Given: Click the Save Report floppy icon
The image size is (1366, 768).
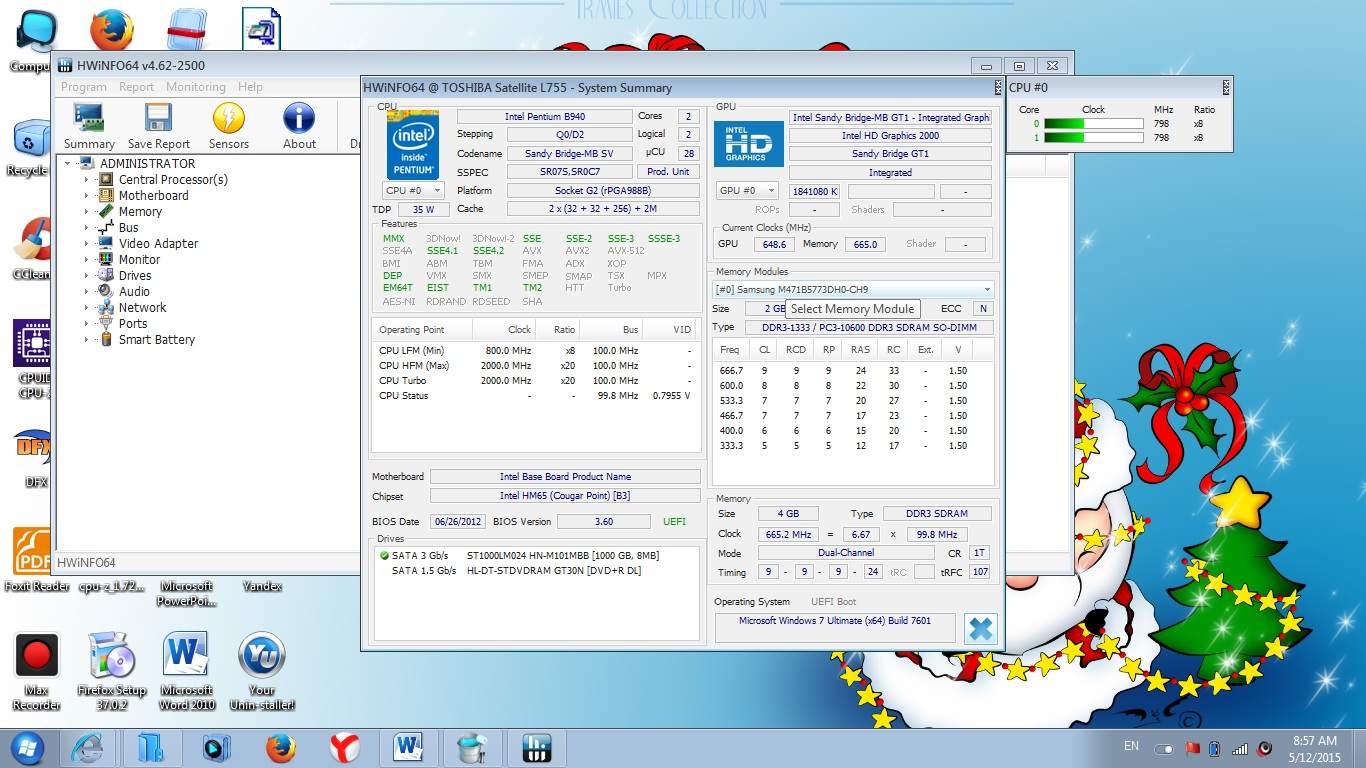Looking at the screenshot, I should pos(159,126).
